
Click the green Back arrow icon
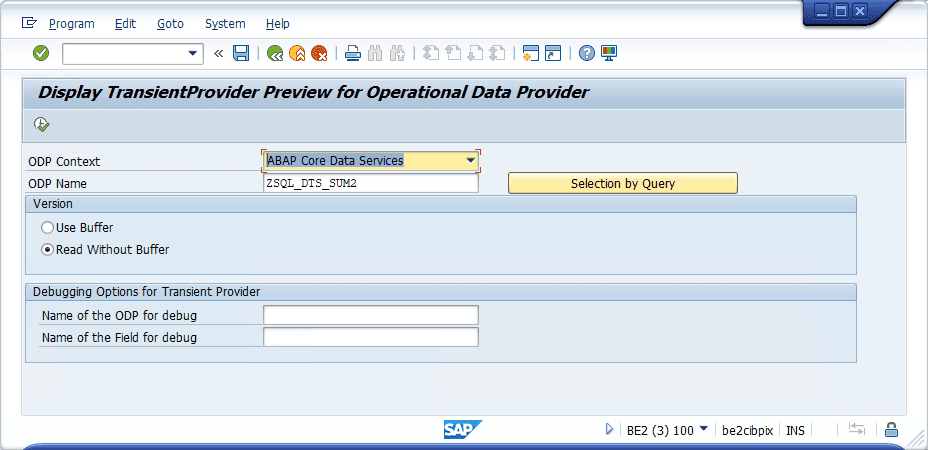tap(275, 53)
